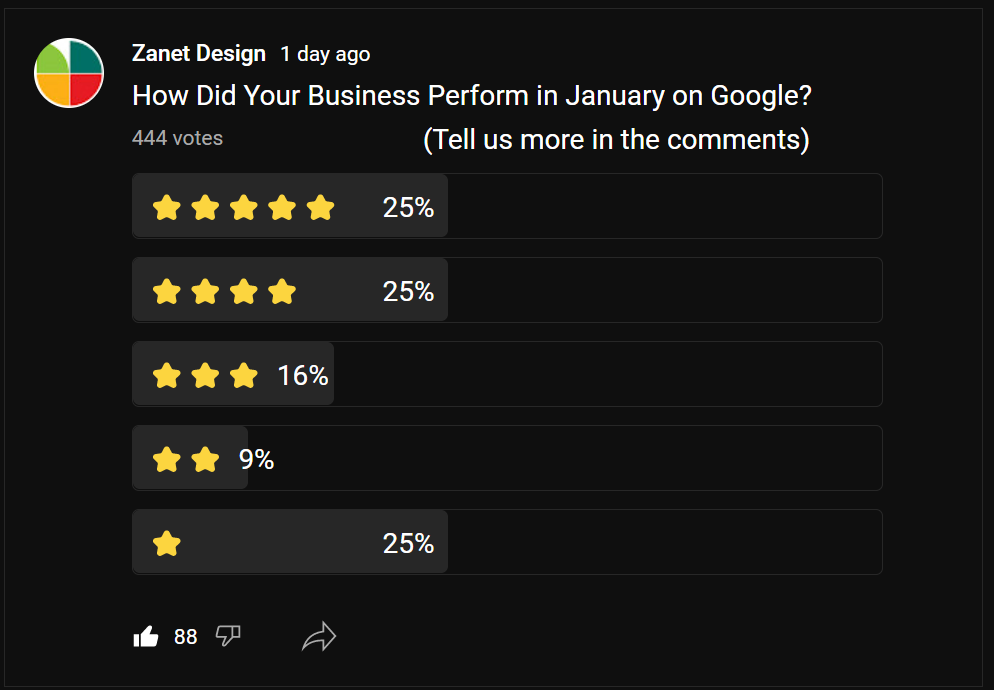Click the thumbs up like icon
This screenshot has height=690, width=994.
point(146,635)
